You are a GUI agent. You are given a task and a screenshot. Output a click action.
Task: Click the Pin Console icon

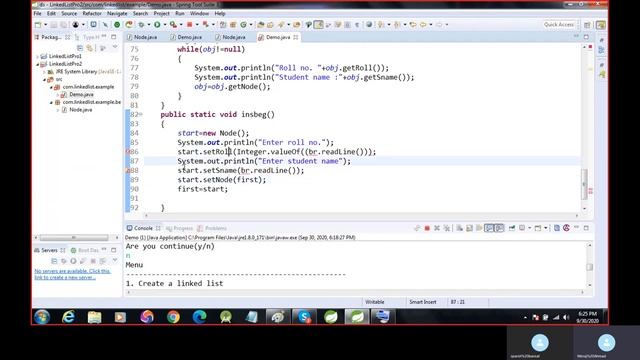[x=511, y=228]
